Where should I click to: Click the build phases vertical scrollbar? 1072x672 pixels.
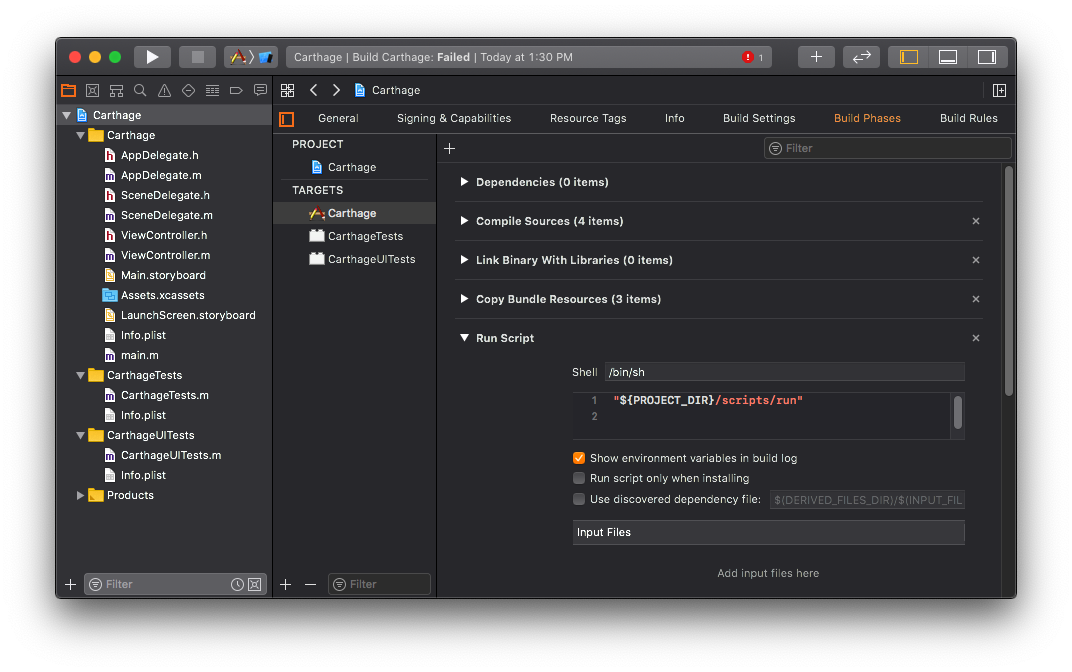click(x=1008, y=280)
